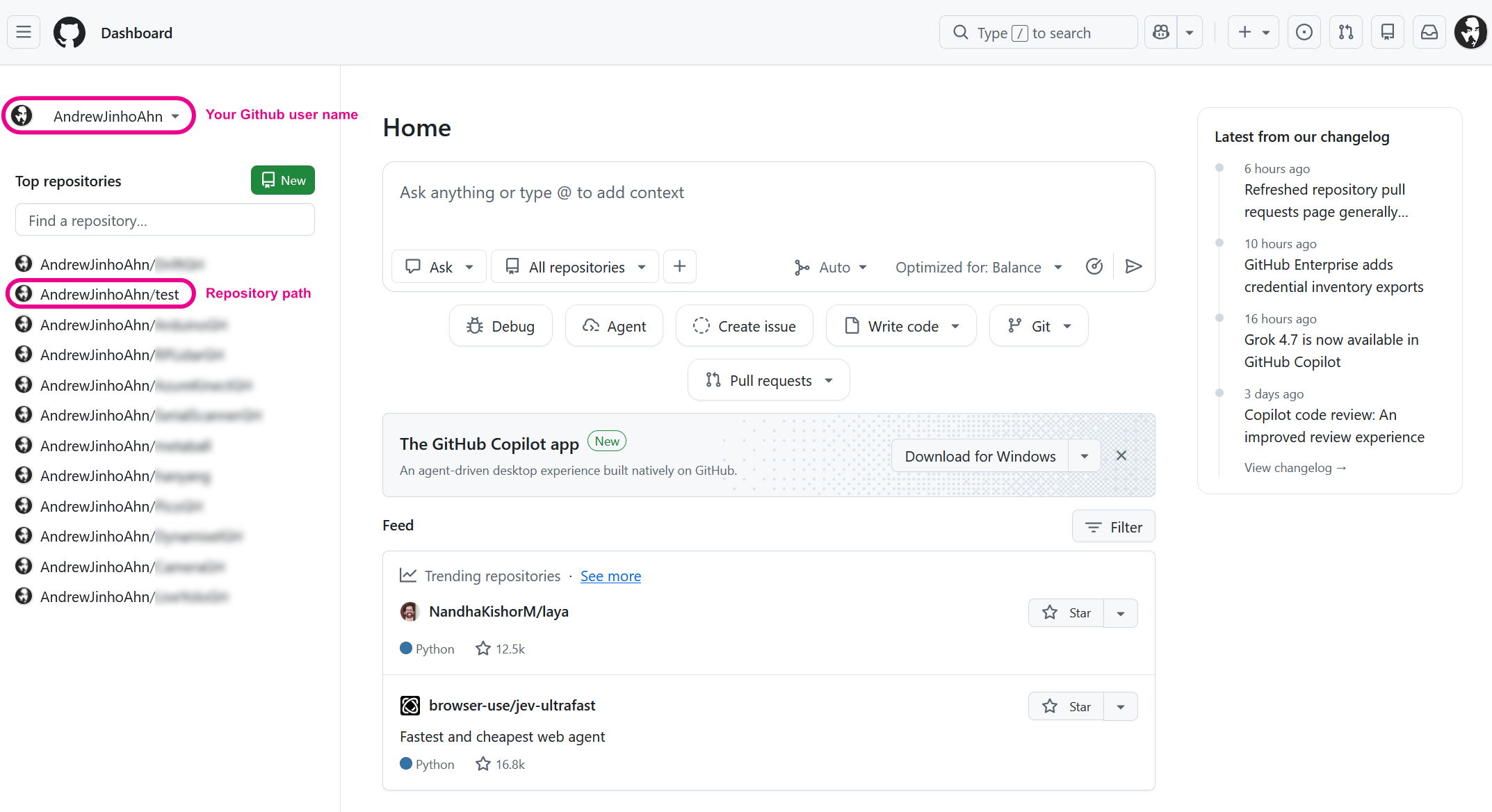Viewport: 1492px width, 812px height.
Task: Expand the Copilot header dropdown arrow
Action: 1190,33
